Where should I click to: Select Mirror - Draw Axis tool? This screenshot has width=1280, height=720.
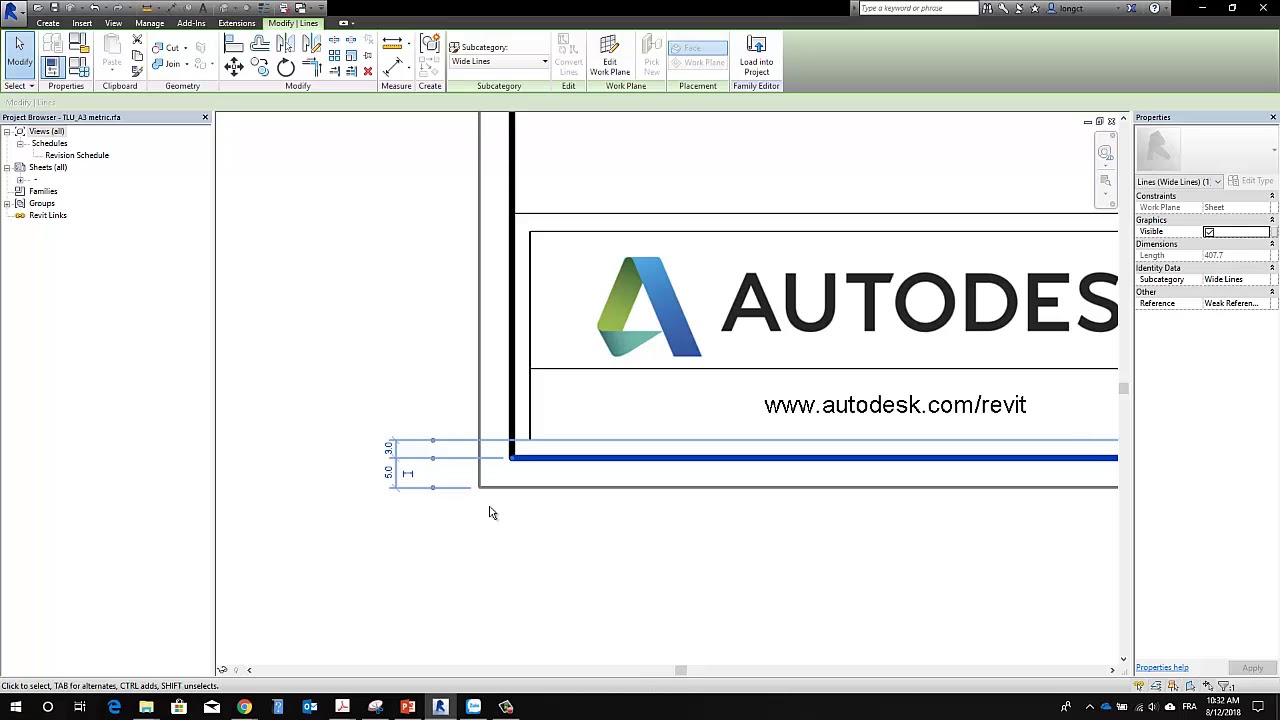pos(311,44)
